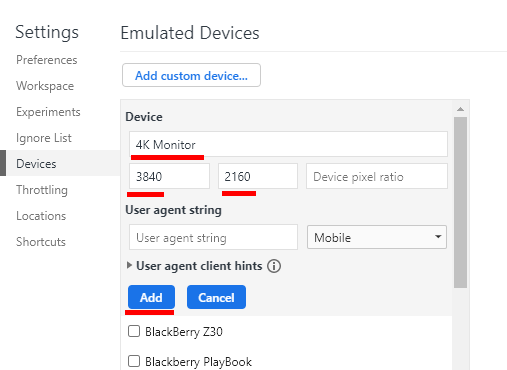This screenshot has height=370, width=507.
Task: Click the info icon beside client hints
Action: (274, 266)
